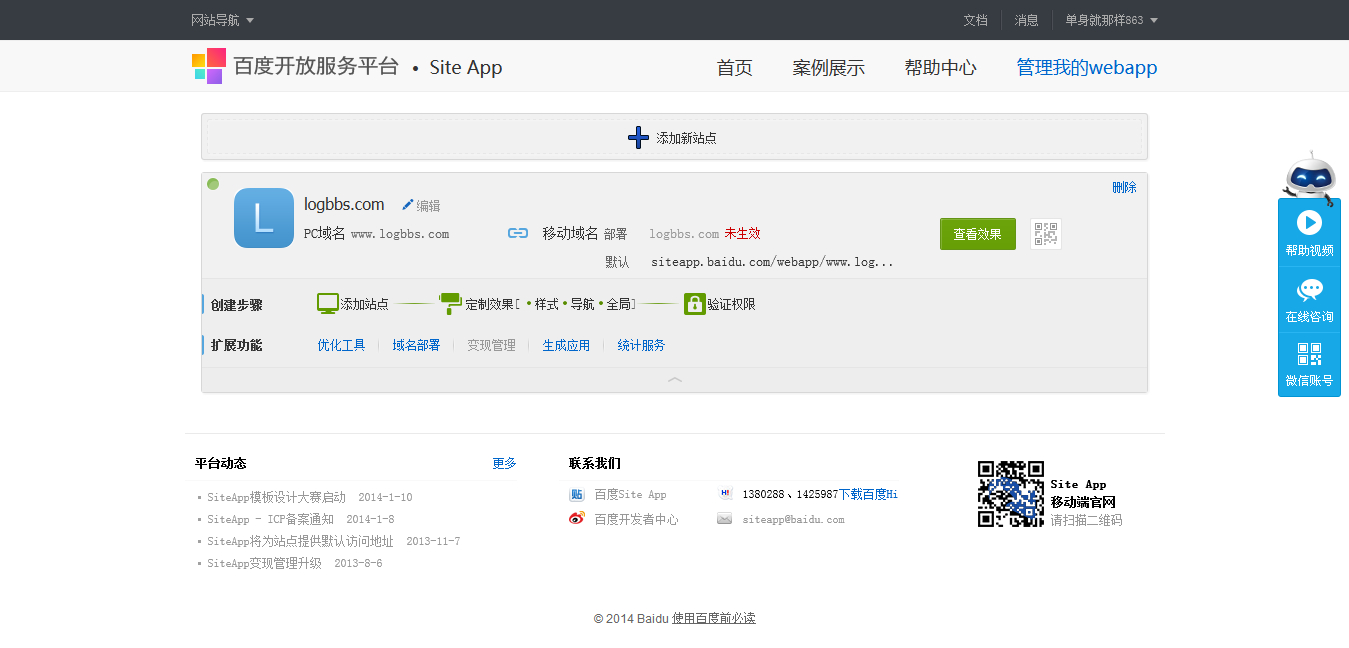Open the 案例展示 tab
Screen dimensions: 1349x648
(828, 68)
